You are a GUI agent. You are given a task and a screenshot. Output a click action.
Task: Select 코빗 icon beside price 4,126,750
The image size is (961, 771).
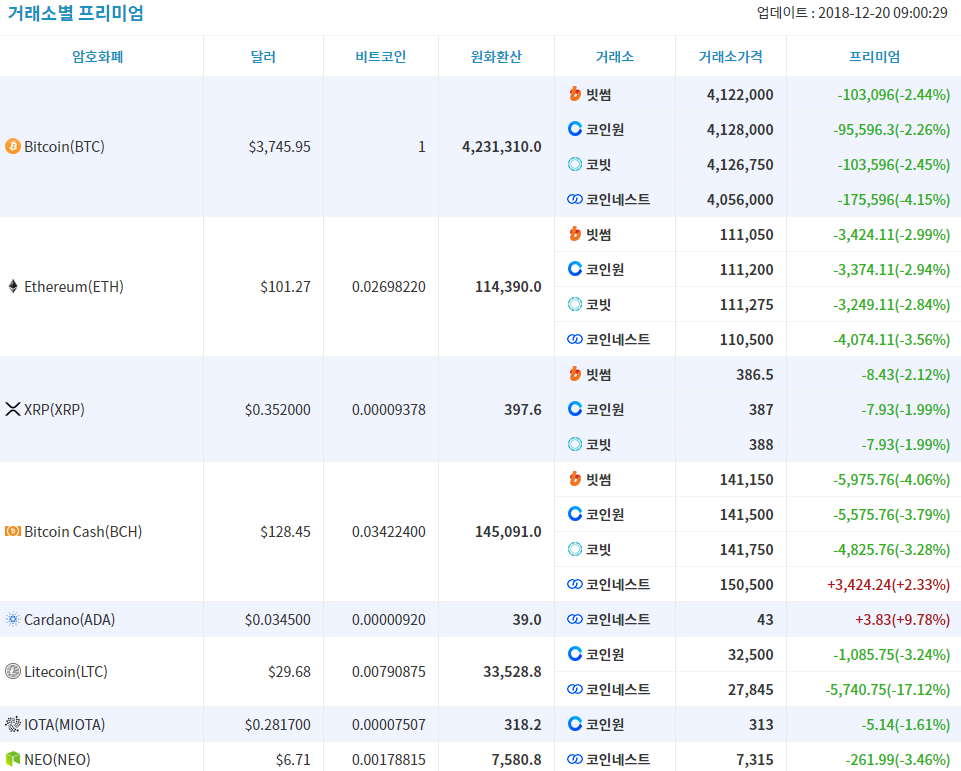(x=575, y=164)
